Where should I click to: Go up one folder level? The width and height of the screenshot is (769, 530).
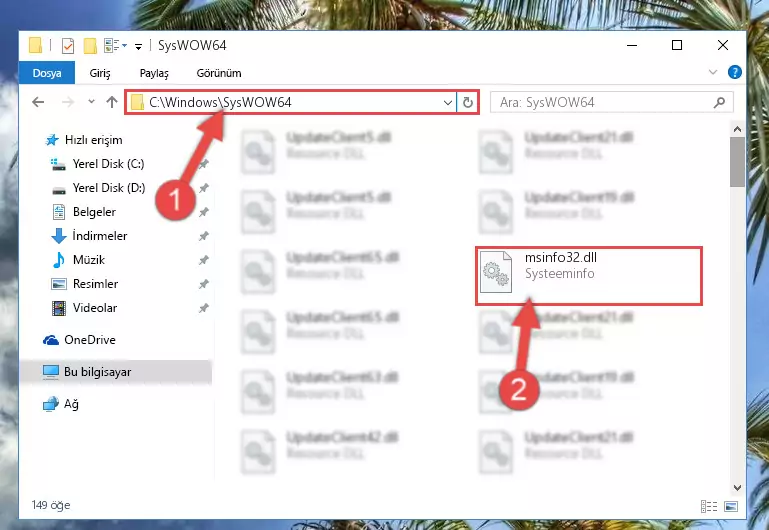click(112, 102)
